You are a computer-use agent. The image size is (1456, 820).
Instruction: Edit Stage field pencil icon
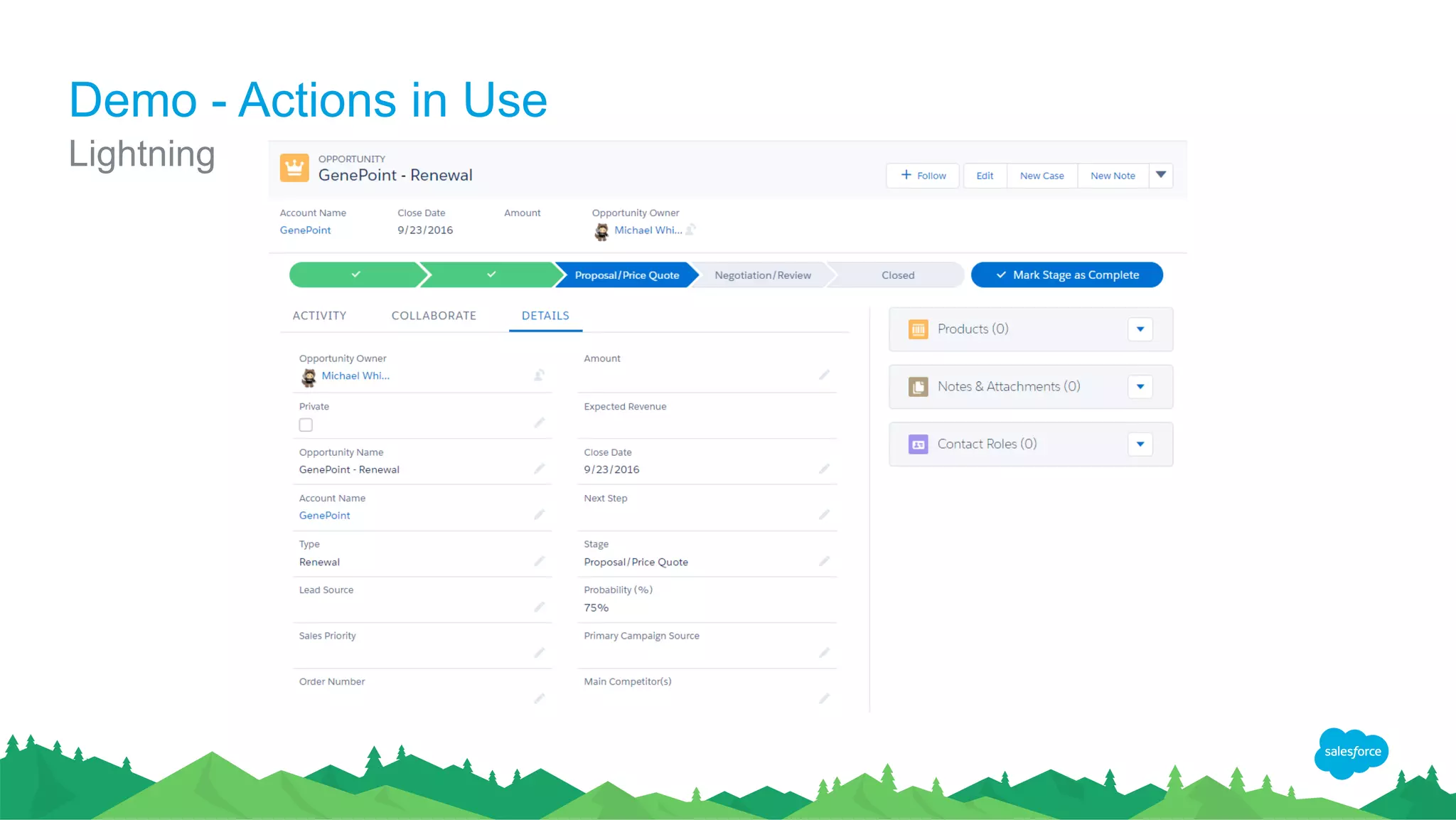[825, 561]
